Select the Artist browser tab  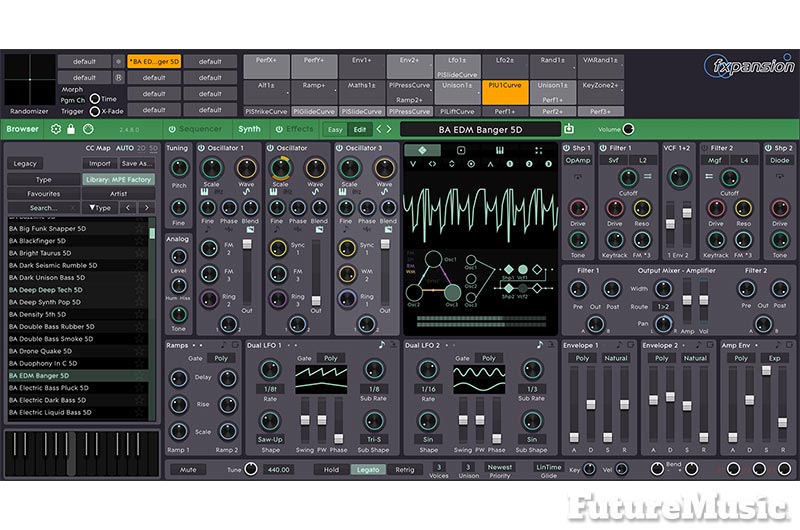[118, 194]
